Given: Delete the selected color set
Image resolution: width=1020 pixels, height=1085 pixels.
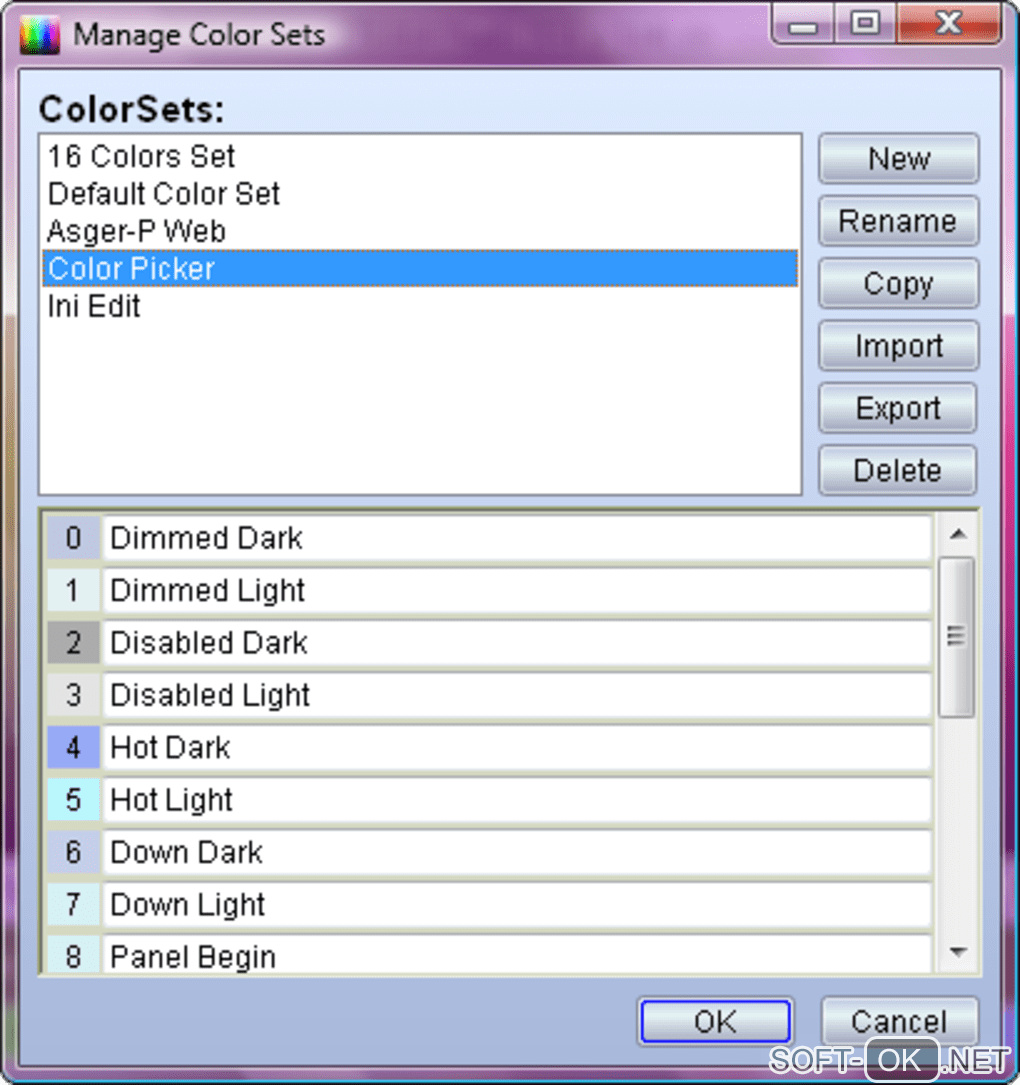Looking at the screenshot, I should [x=898, y=470].
